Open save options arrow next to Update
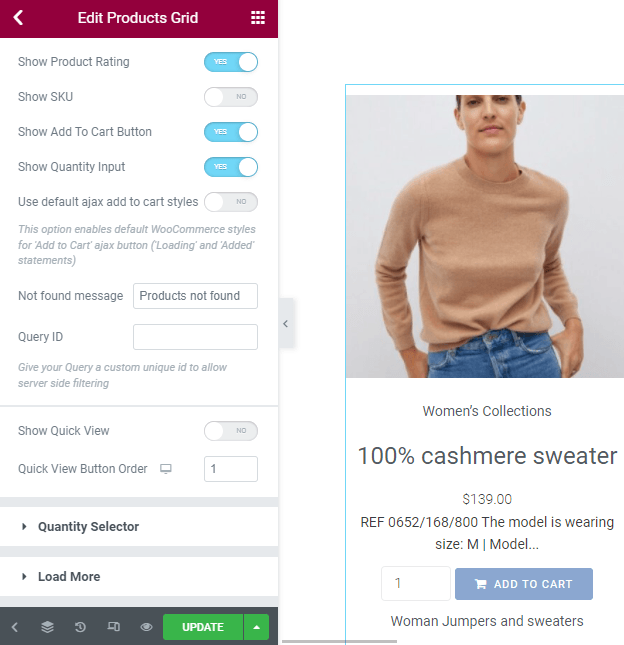Viewport: 624px width, 645px height. pyautogui.click(x=256, y=627)
